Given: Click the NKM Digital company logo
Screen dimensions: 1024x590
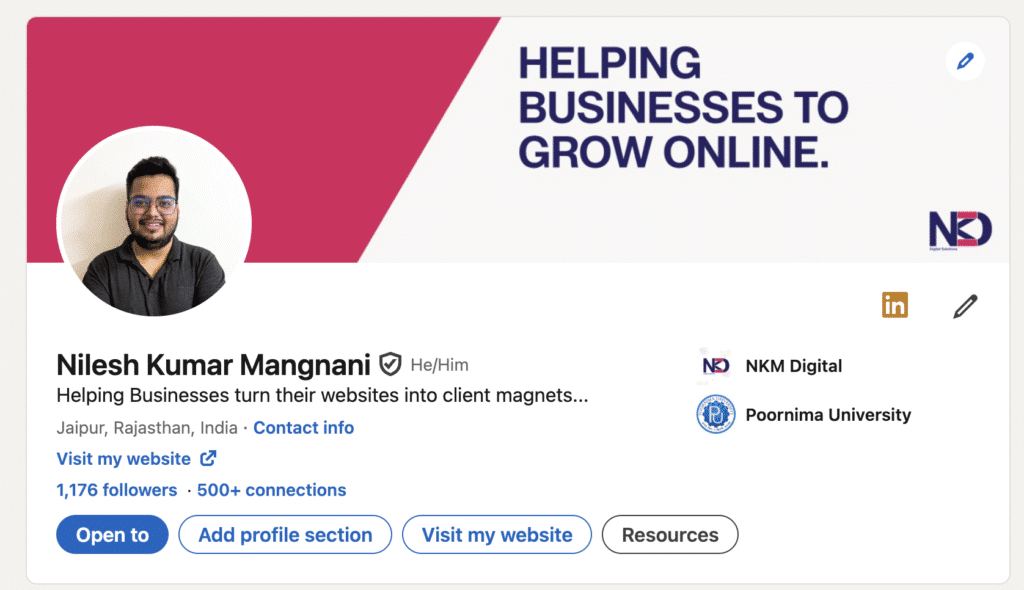Looking at the screenshot, I should pyautogui.click(x=713, y=365).
